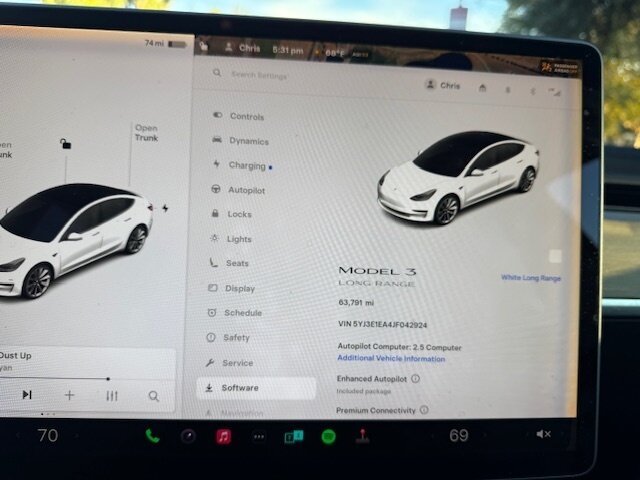Viewport: 640px width, 480px height.
Task: Open the Arcade joystick app
Action: click(x=363, y=436)
